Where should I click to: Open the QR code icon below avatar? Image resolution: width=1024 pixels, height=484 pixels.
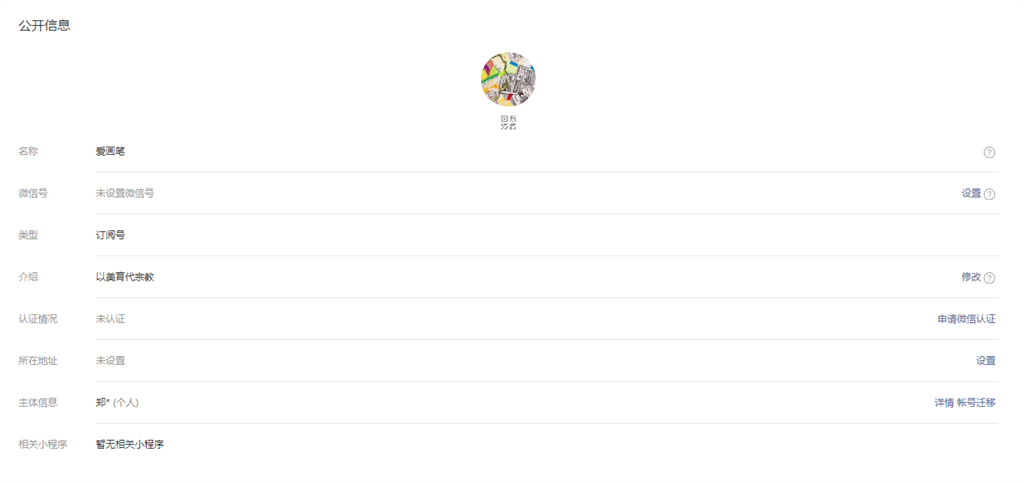click(508, 123)
